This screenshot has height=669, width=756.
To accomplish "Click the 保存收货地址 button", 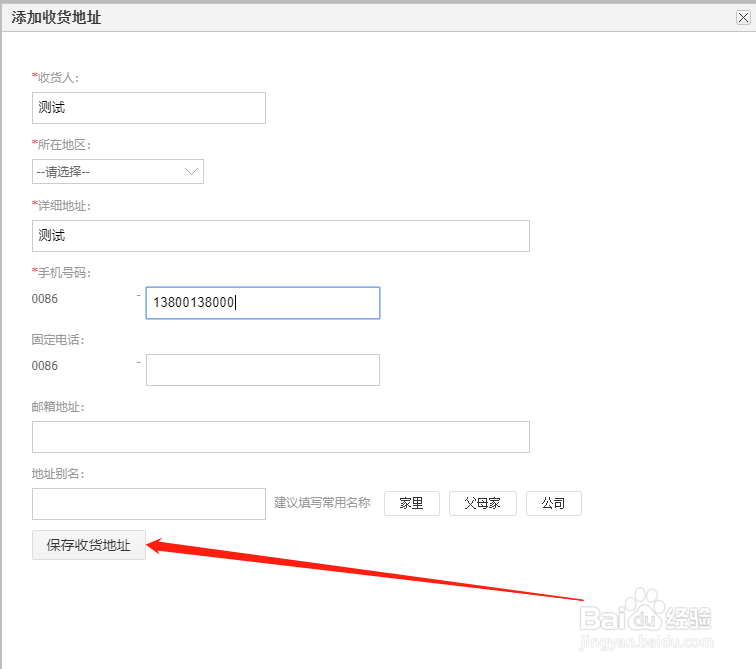I will pyautogui.click(x=89, y=545).
